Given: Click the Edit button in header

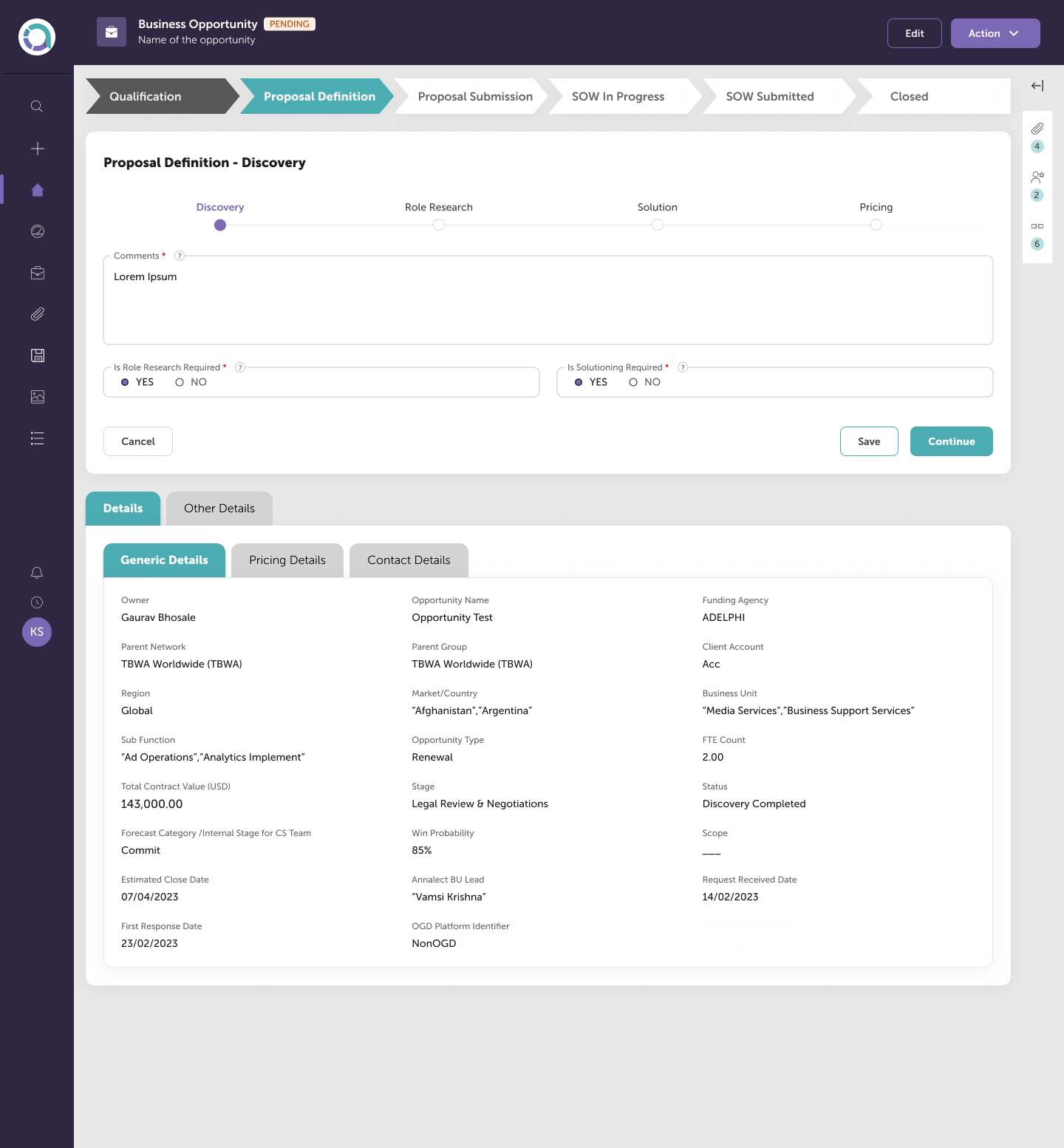Looking at the screenshot, I should point(914,33).
